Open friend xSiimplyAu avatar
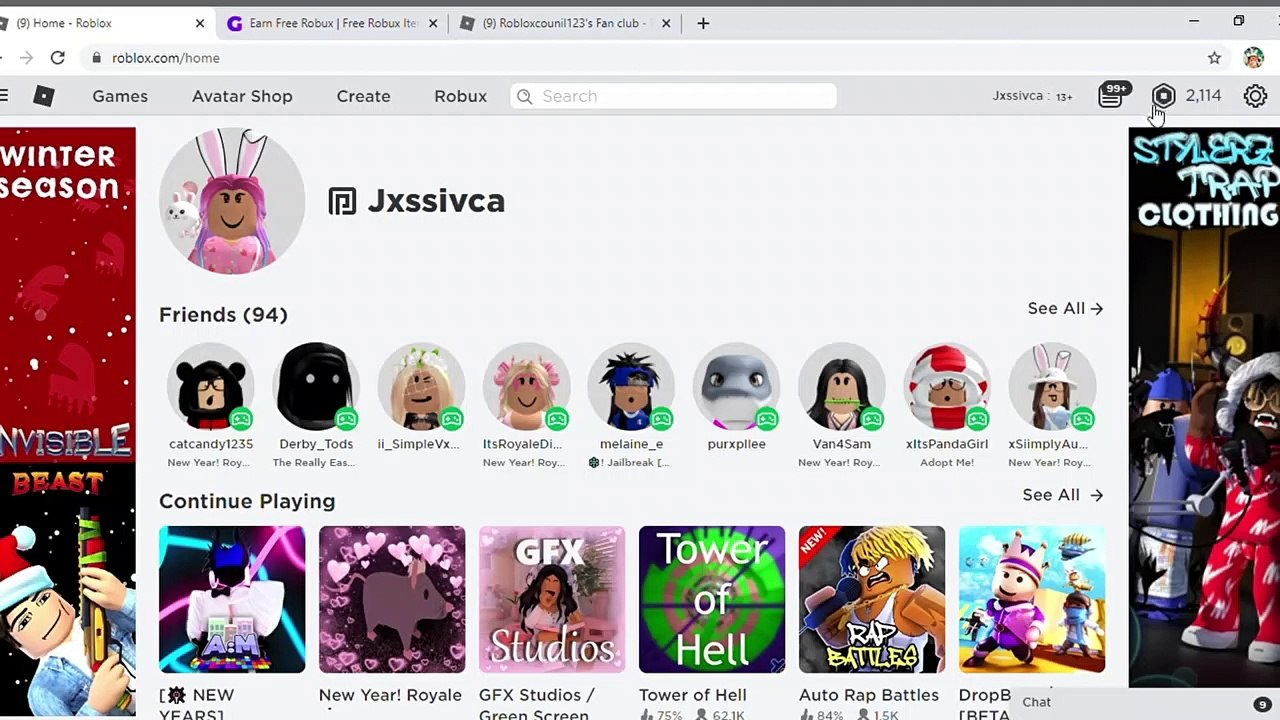 pos(1052,387)
